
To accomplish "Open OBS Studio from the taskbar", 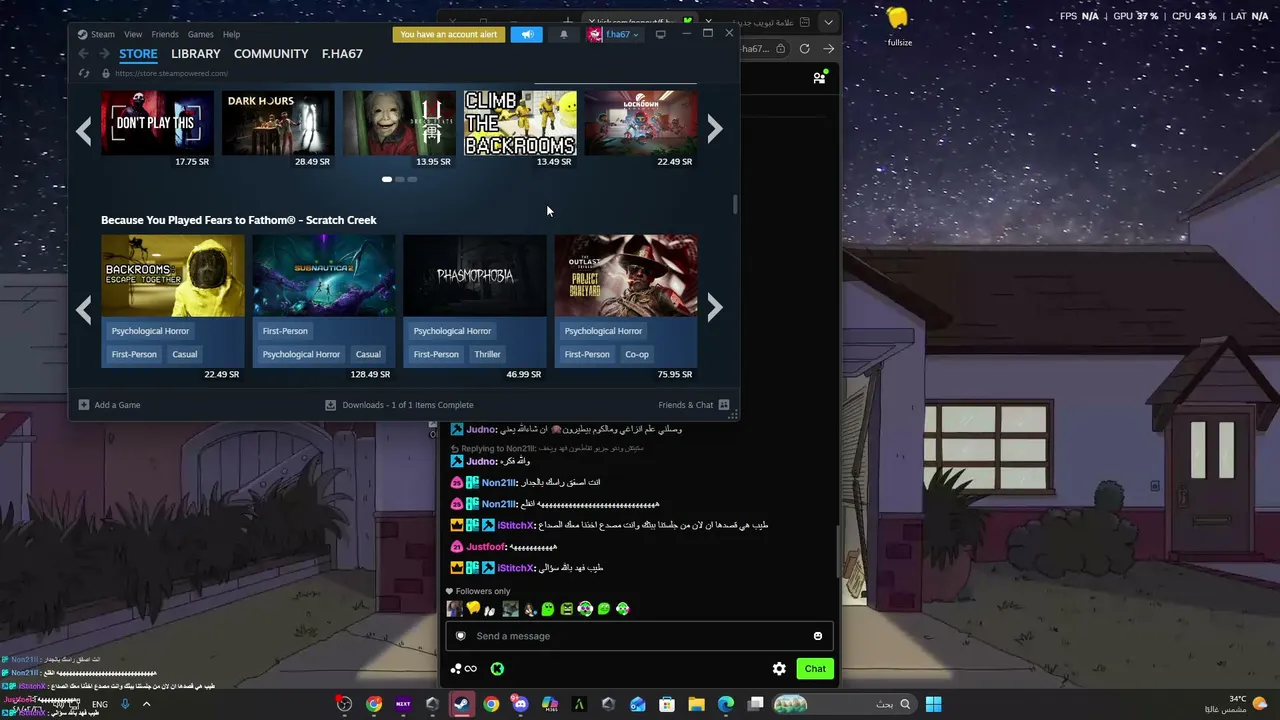I will [x=344, y=704].
